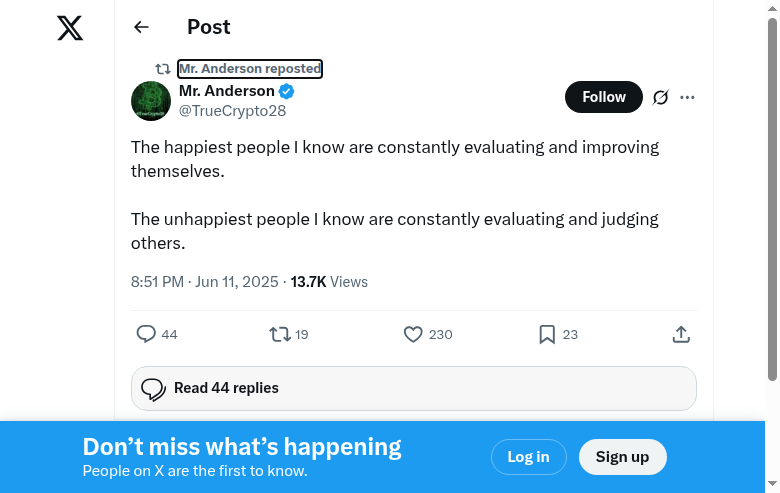Click the blue verified badge icon

[286, 91]
